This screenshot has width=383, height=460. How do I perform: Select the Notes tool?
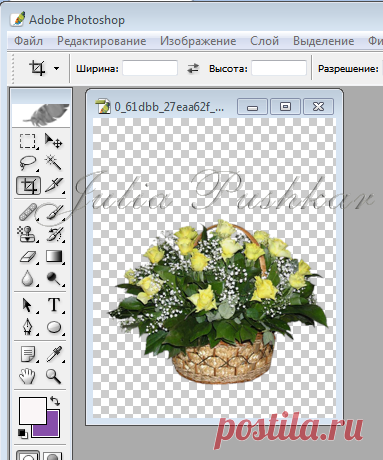[x=27, y=354]
